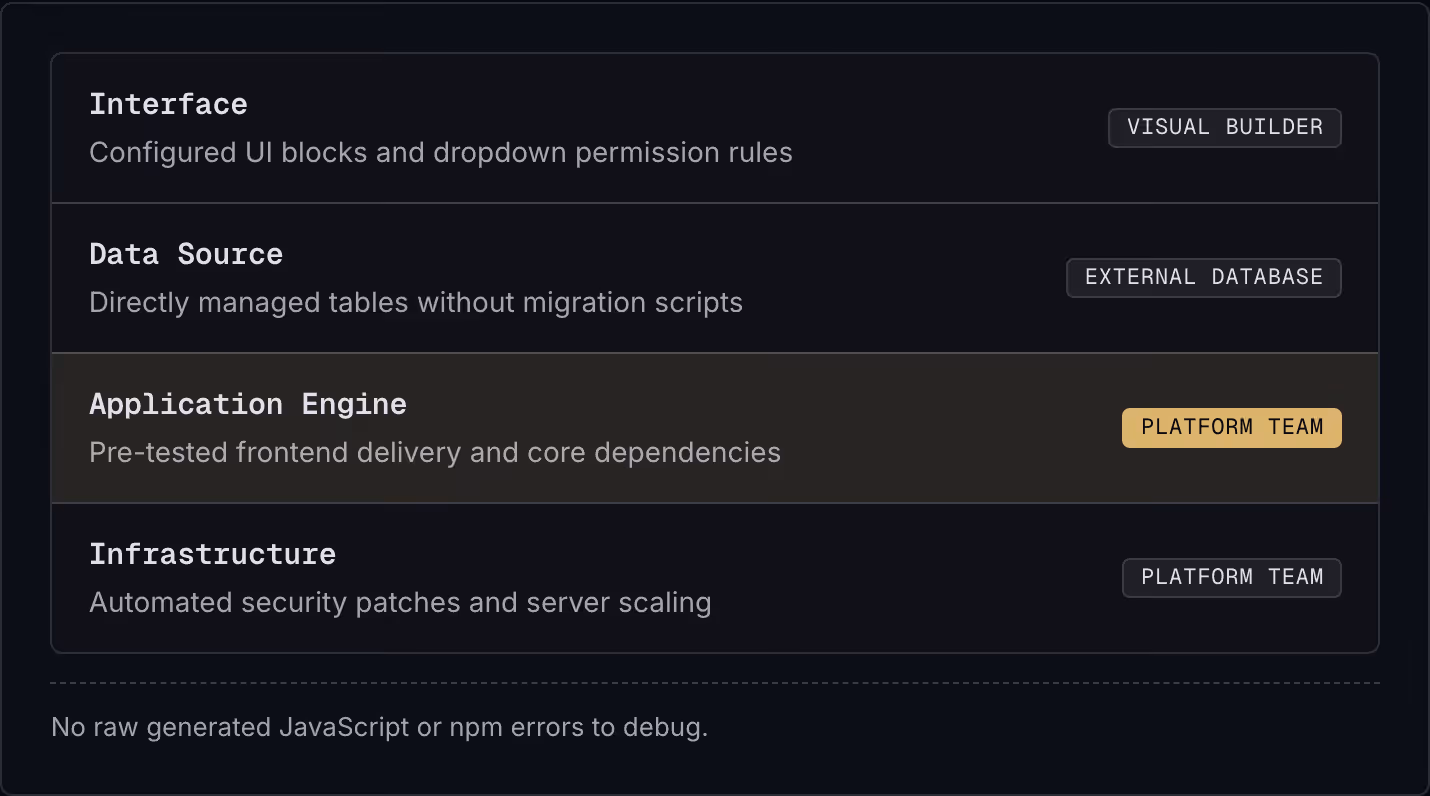Click the VISUAL BUILDER badge
Viewport: 1430px width, 796px height.
pyautogui.click(x=1224, y=128)
